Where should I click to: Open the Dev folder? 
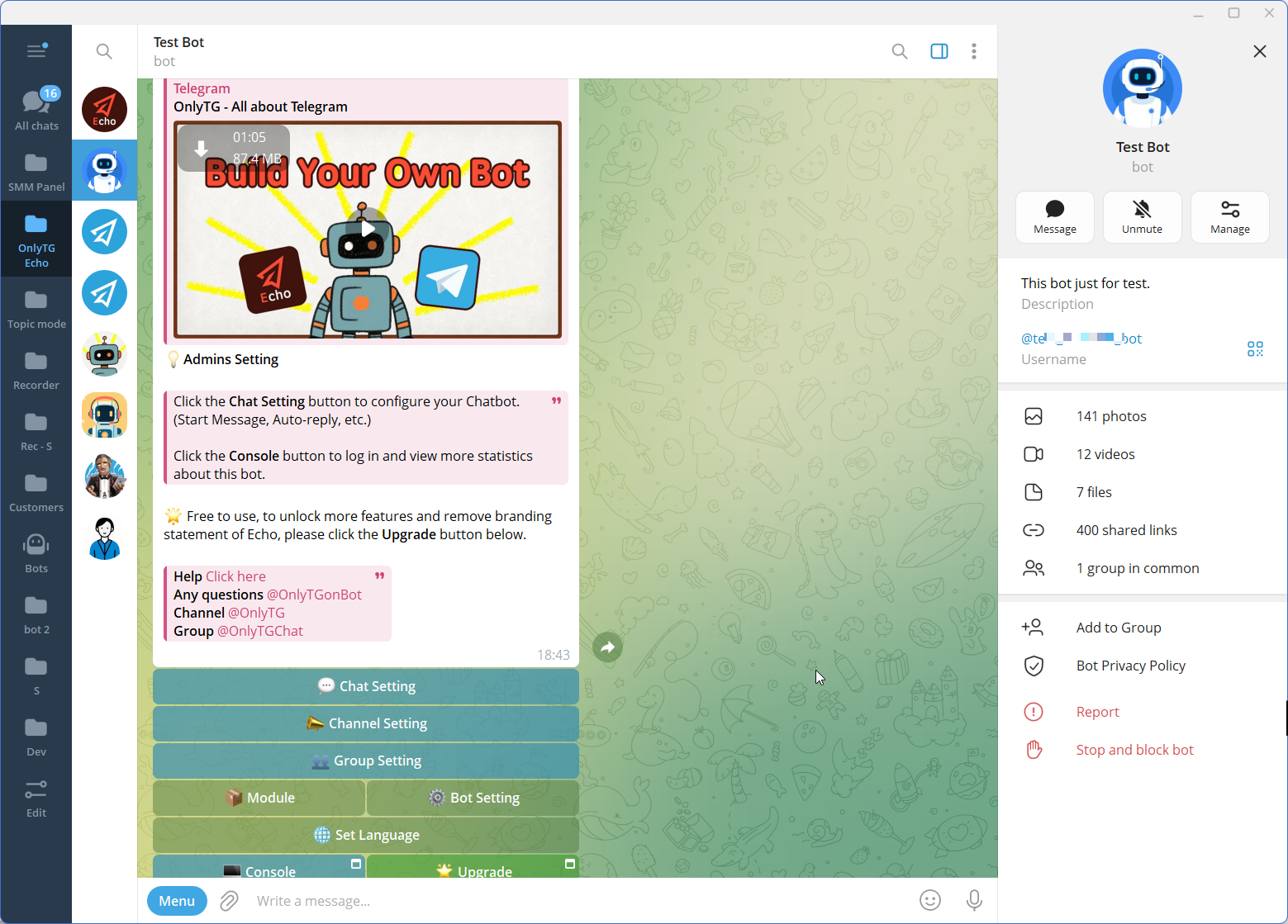[36, 737]
